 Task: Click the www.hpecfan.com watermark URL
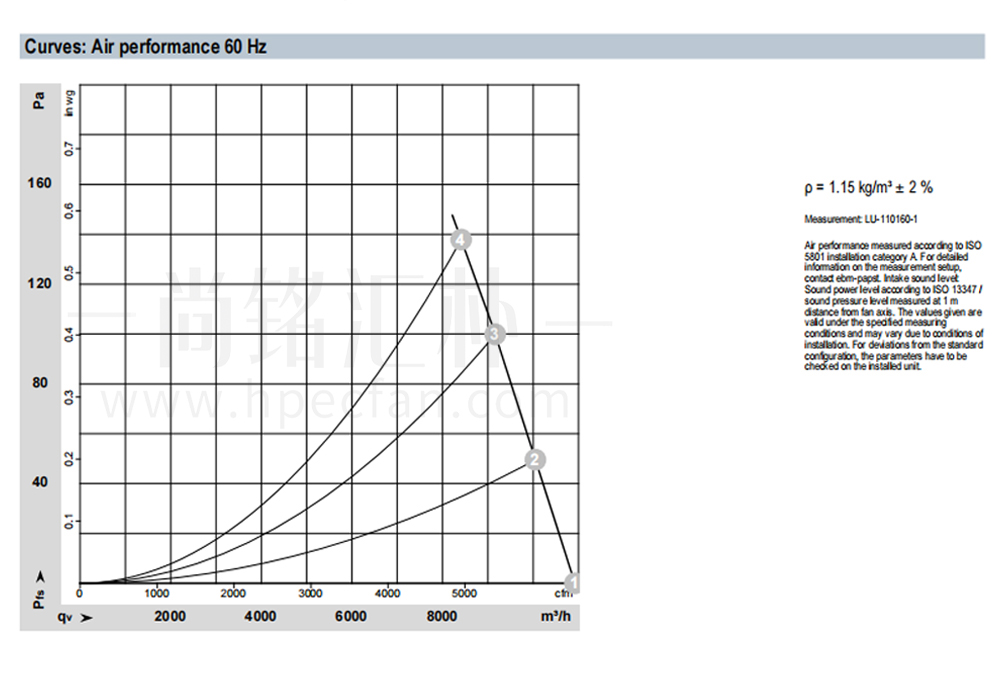[338, 403]
